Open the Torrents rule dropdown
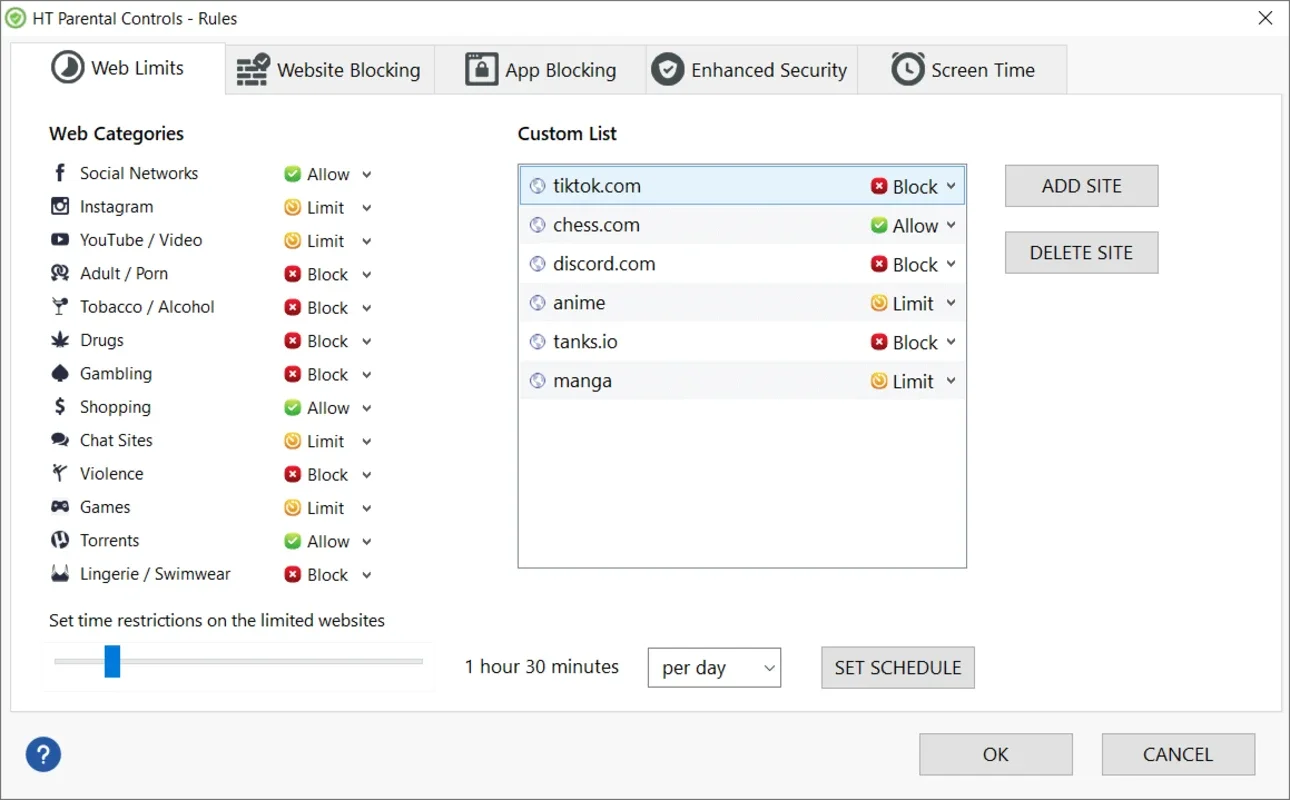Image resolution: width=1290 pixels, height=800 pixels. [367, 542]
